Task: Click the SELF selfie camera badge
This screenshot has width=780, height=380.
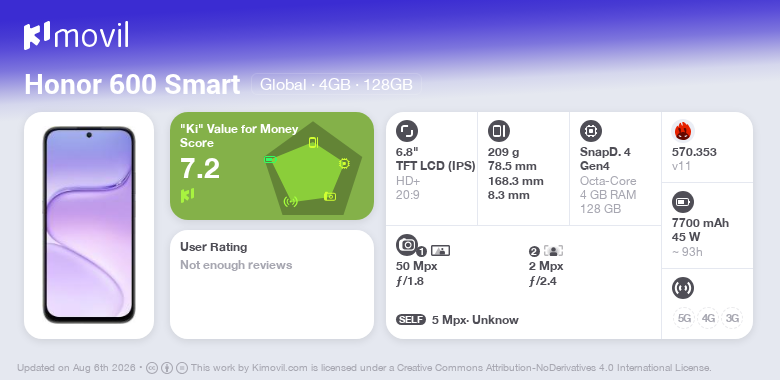Action: tap(411, 319)
